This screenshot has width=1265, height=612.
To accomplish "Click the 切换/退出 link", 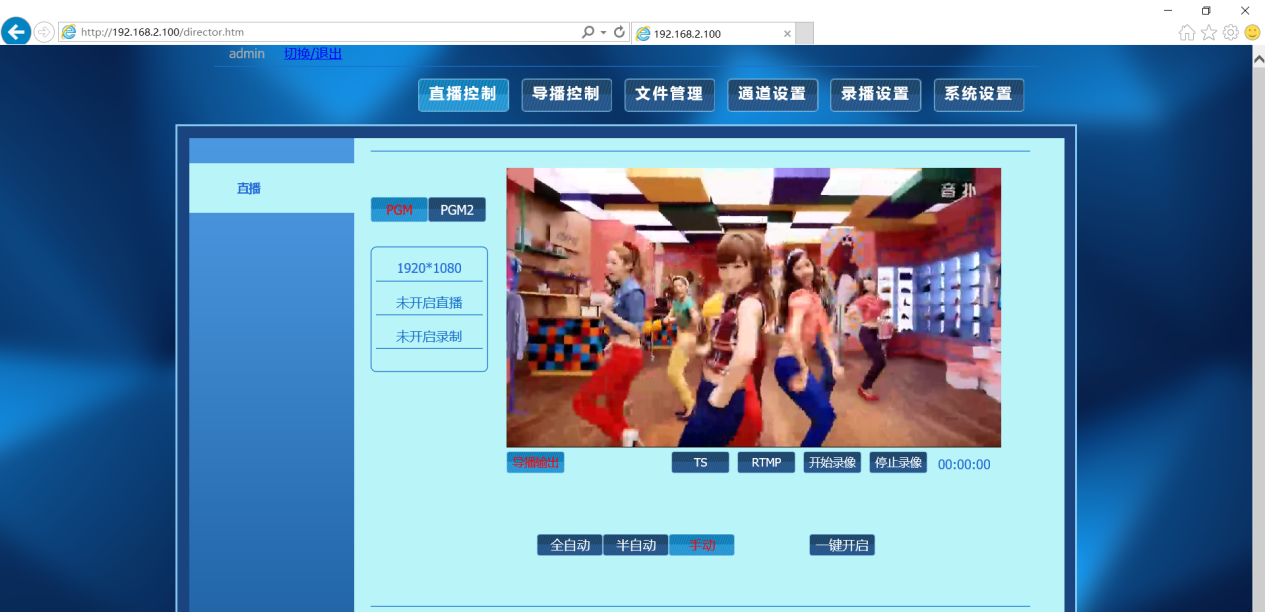I will 313,54.
